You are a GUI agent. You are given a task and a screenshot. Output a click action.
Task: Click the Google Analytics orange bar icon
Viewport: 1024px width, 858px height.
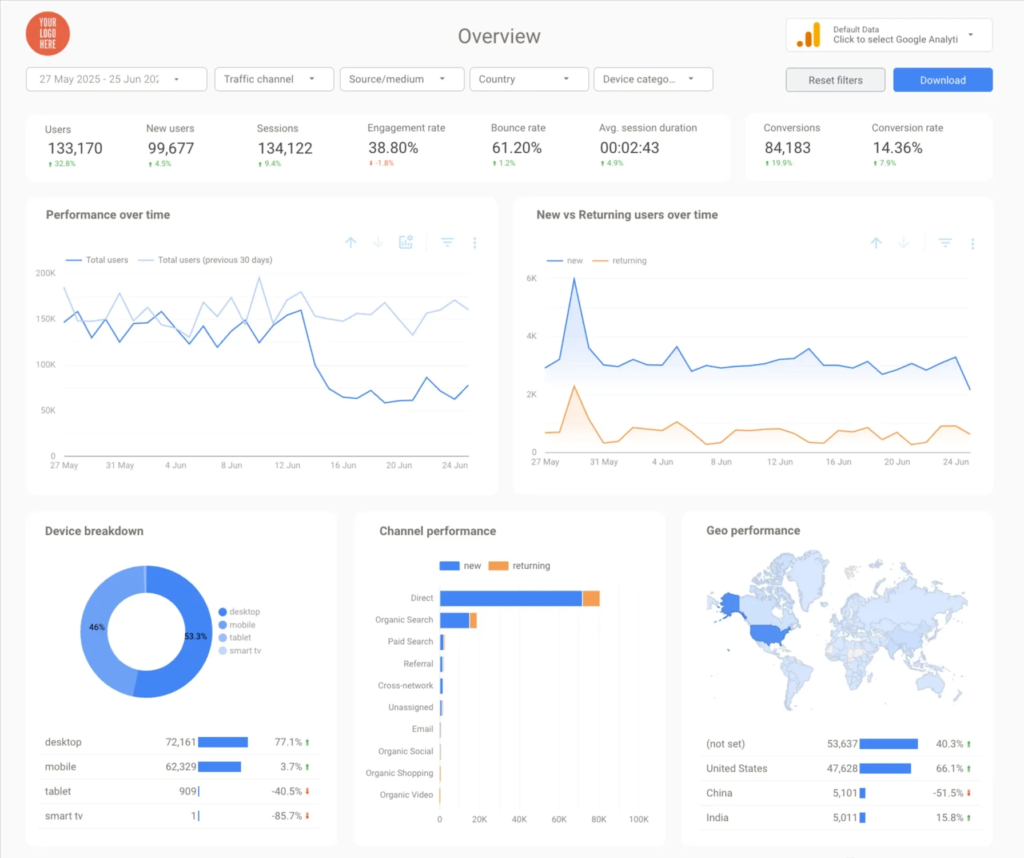[x=808, y=35]
